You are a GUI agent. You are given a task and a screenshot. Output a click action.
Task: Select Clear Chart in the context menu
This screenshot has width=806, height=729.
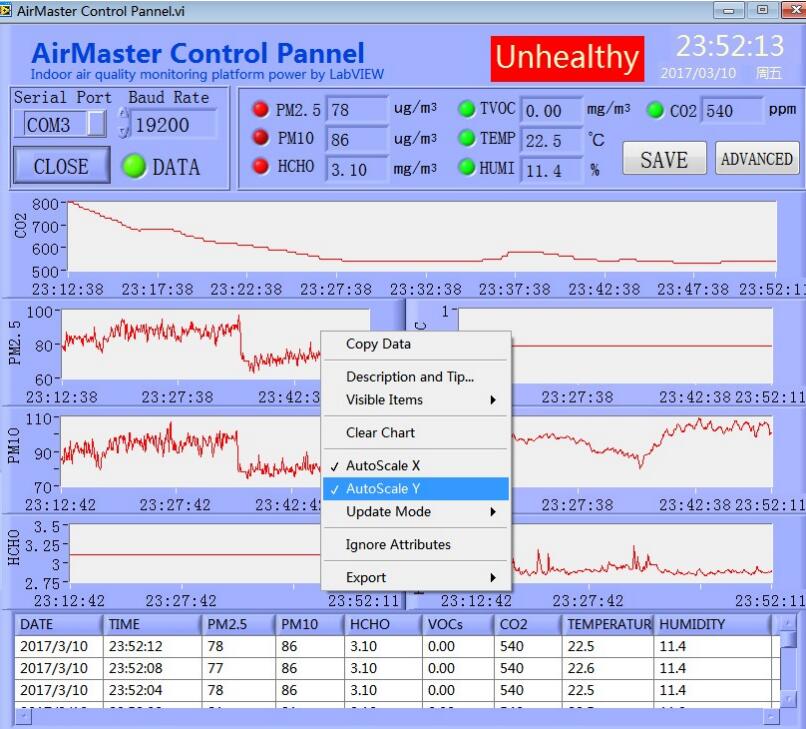point(416,433)
